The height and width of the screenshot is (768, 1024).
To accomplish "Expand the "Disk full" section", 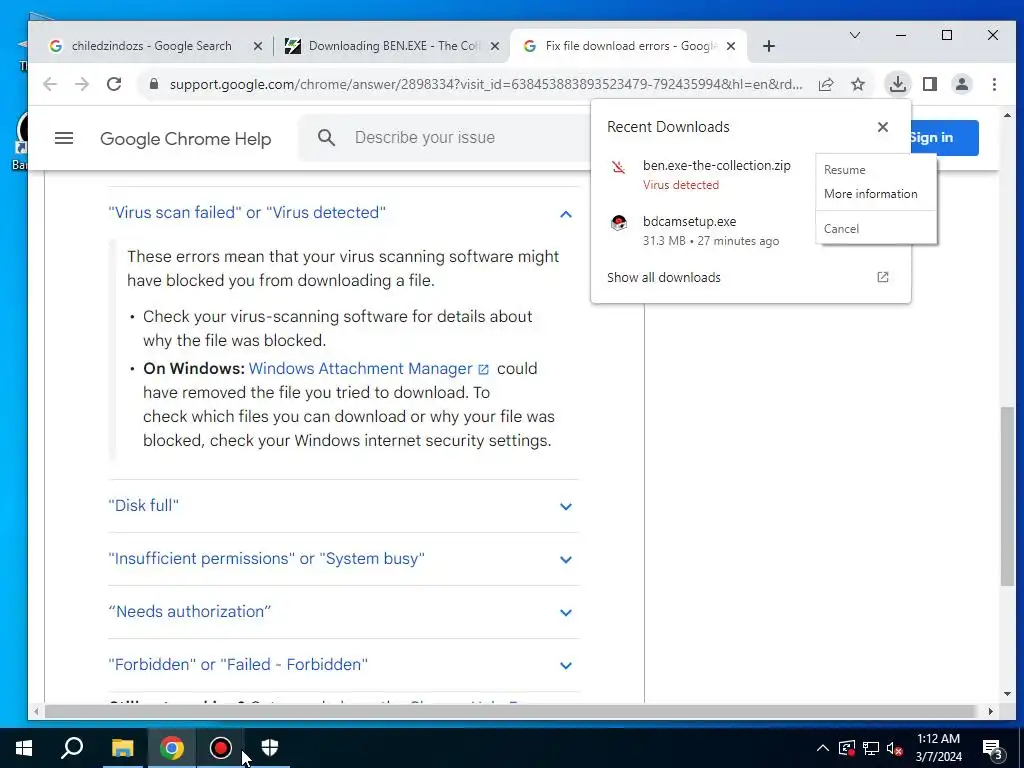I will click(x=343, y=506).
